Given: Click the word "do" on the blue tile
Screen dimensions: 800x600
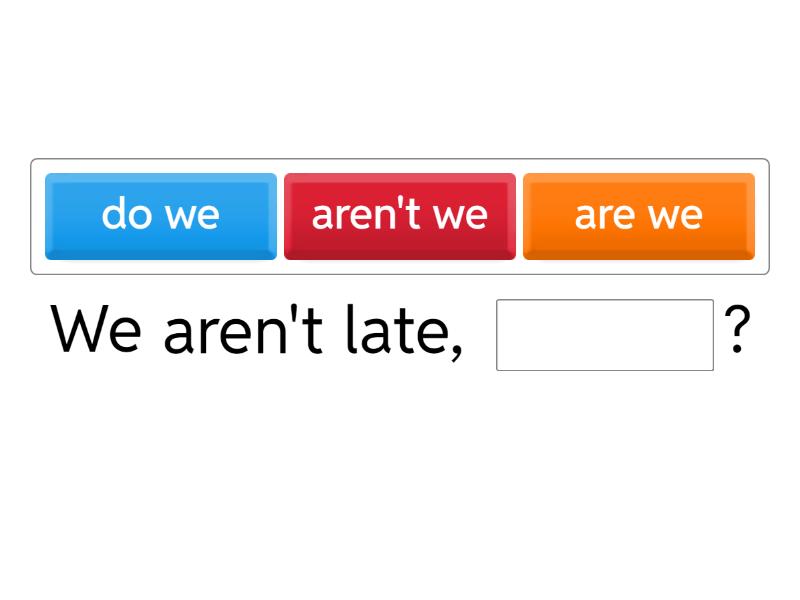Looking at the screenshot, I should click(126, 214).
